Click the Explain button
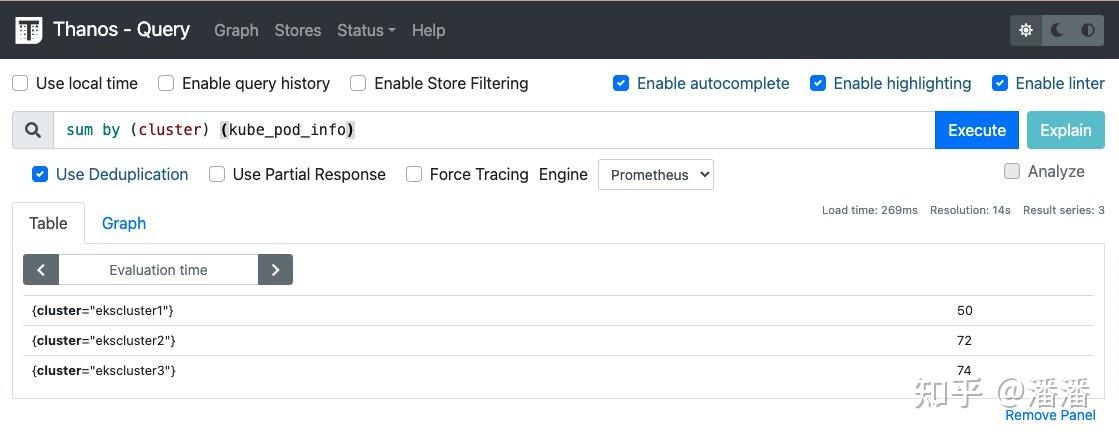This screenshot has width=1119, height=439. (x=1065, y=130)
